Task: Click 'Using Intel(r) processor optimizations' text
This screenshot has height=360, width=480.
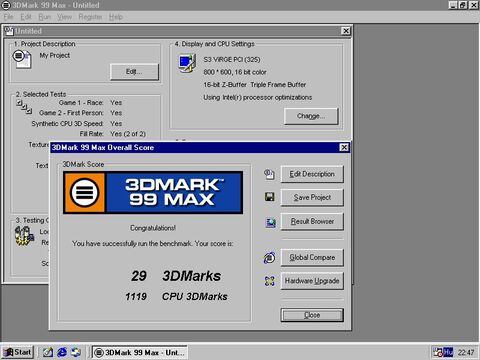Action: pyautogui.click(x=258, y=97)
